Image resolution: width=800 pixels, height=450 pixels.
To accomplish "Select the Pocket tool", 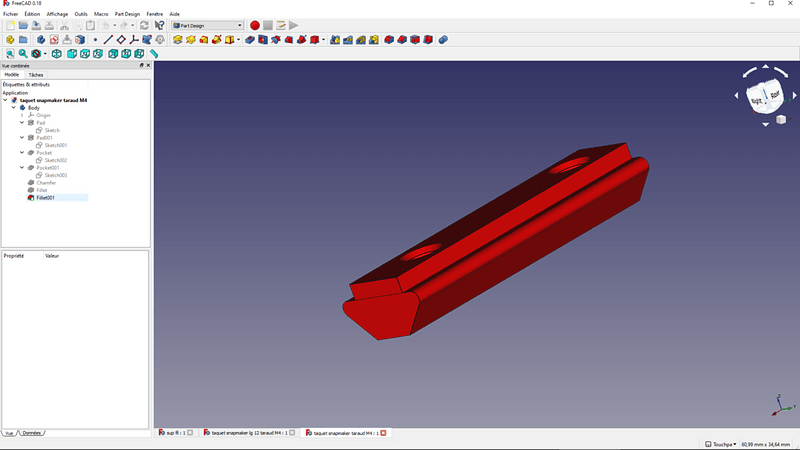I will pos(249,40).
